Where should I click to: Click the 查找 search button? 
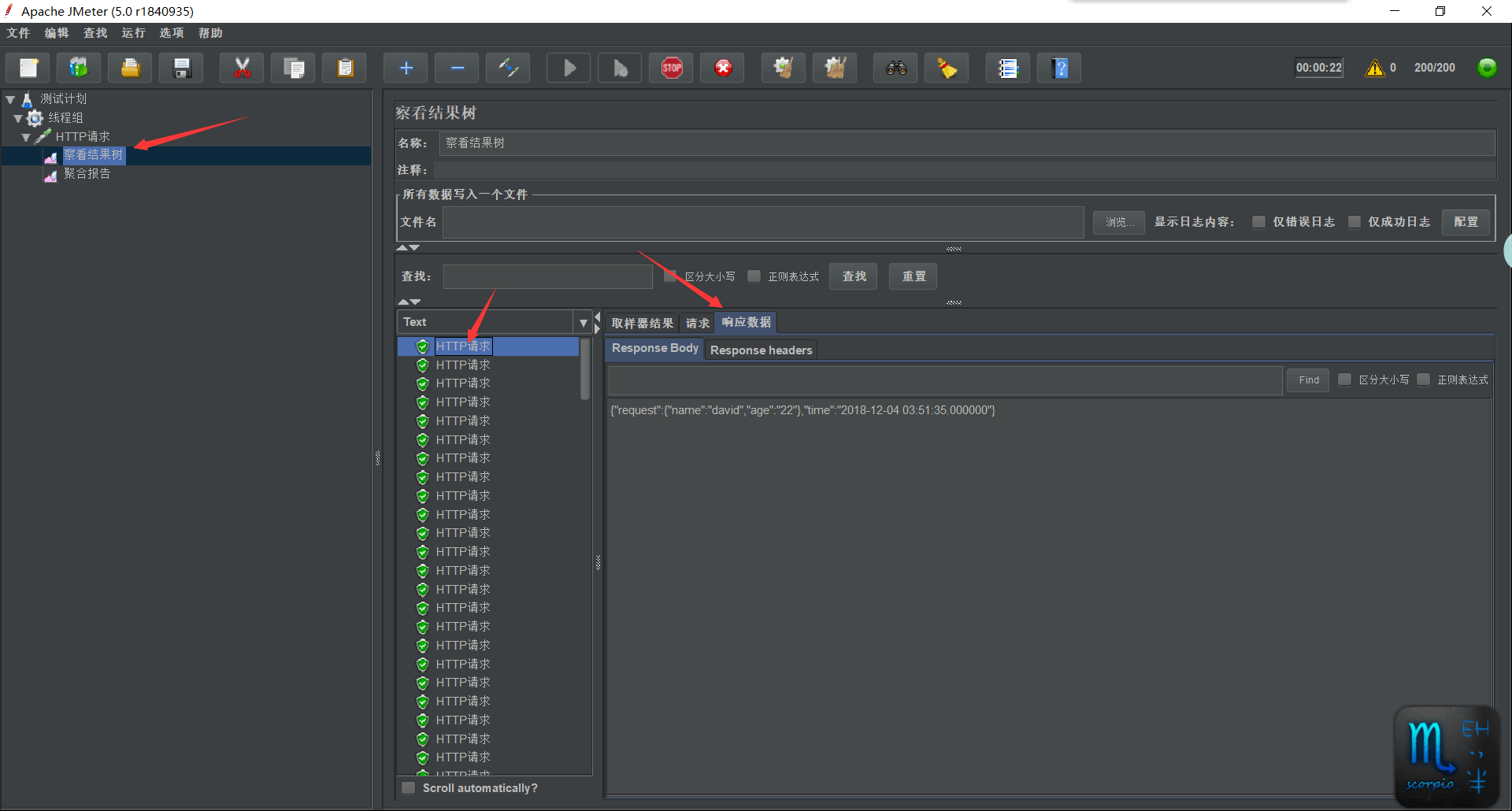[x=854, y=276]
